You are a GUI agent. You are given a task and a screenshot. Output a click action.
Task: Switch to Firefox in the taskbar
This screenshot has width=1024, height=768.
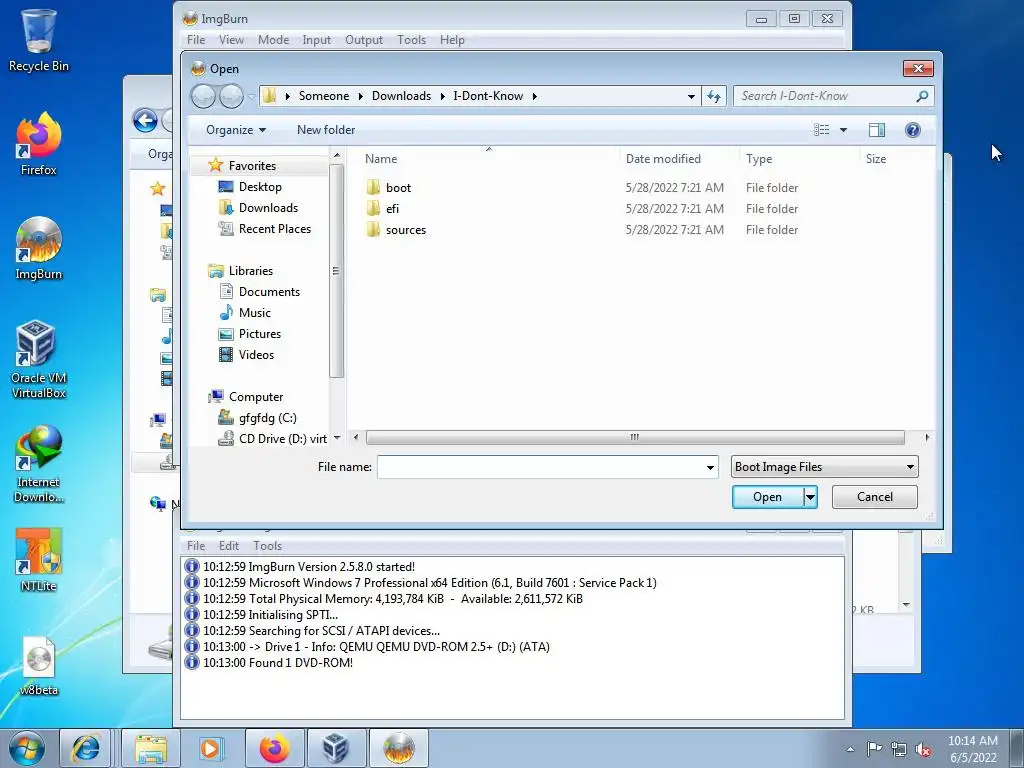click(274, 748)
